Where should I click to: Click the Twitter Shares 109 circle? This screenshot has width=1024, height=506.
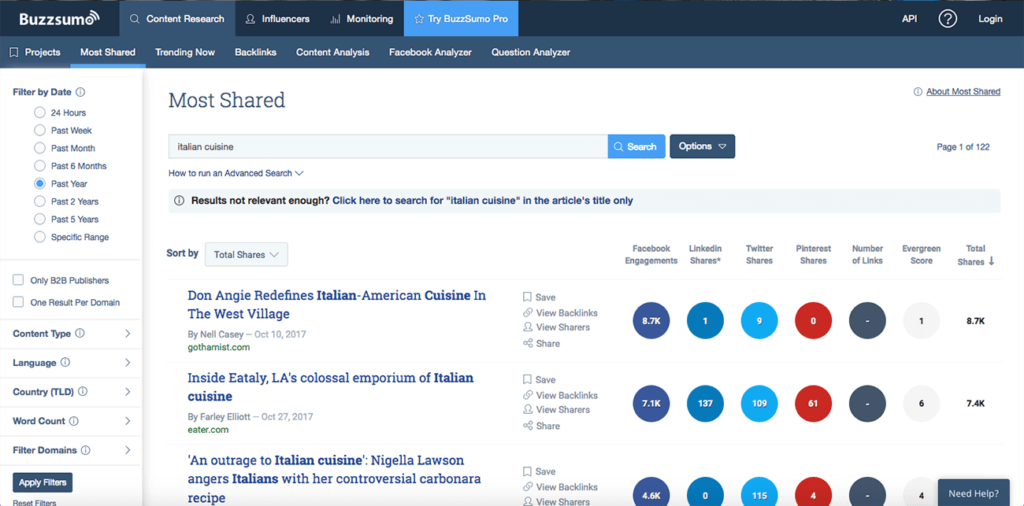pyautogui.click(x=759, y=403)
